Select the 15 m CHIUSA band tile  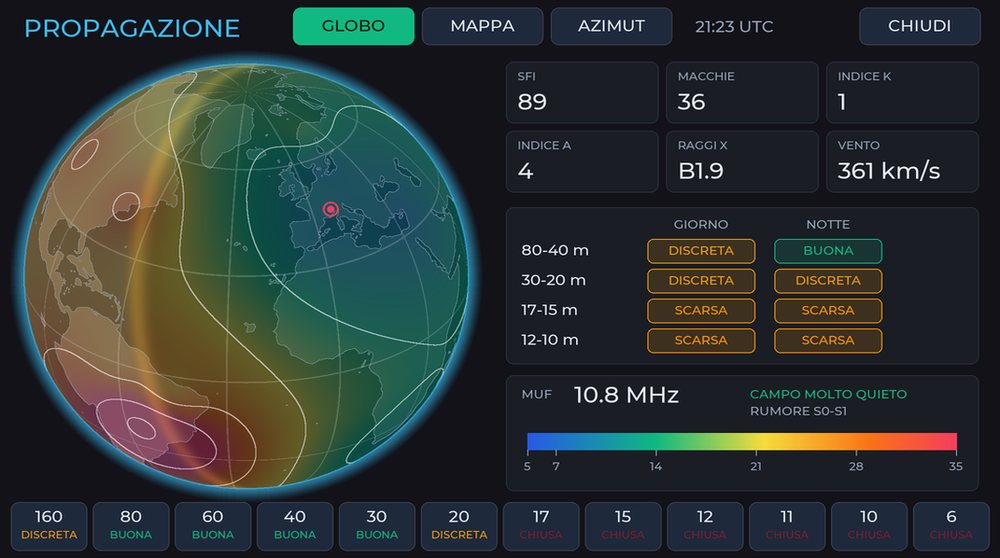(623, 526)
